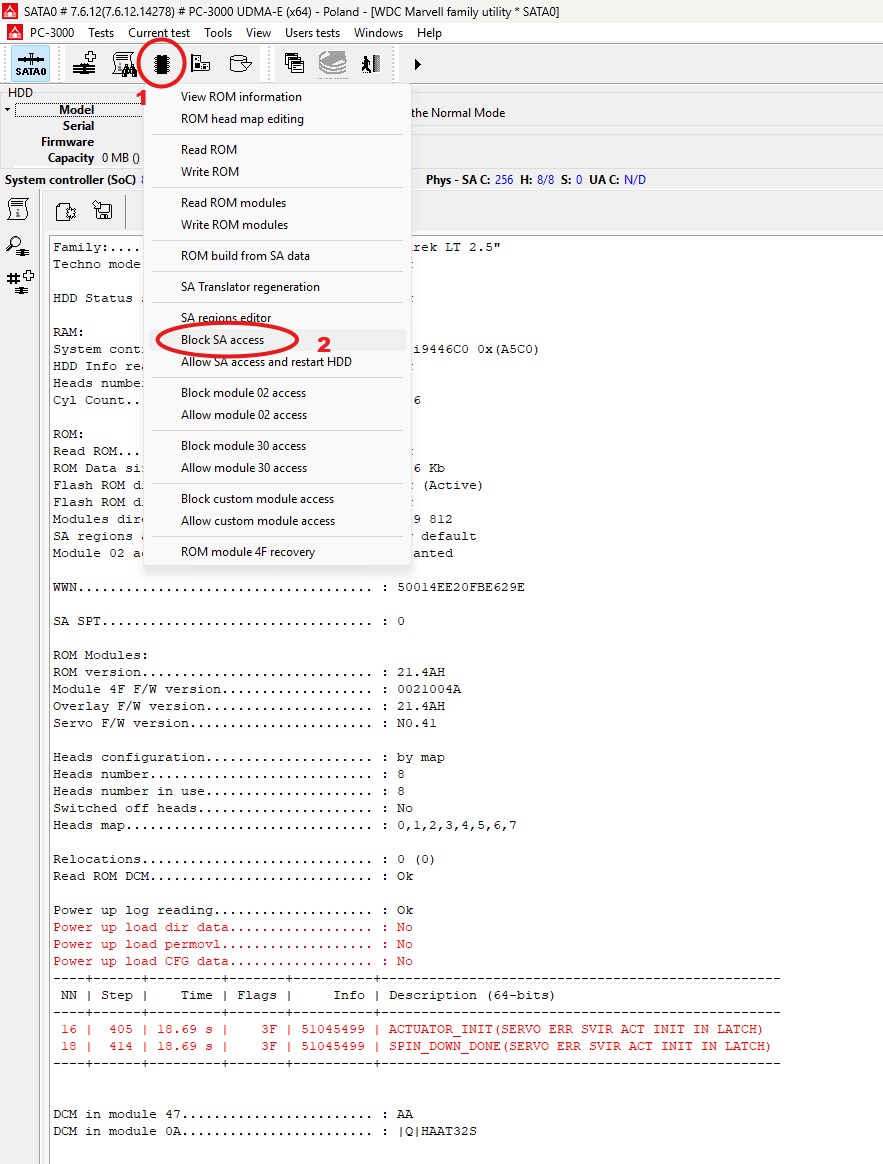Click the running man exit icon
This screenshot has width=883, height=1164.
(370, 64)
